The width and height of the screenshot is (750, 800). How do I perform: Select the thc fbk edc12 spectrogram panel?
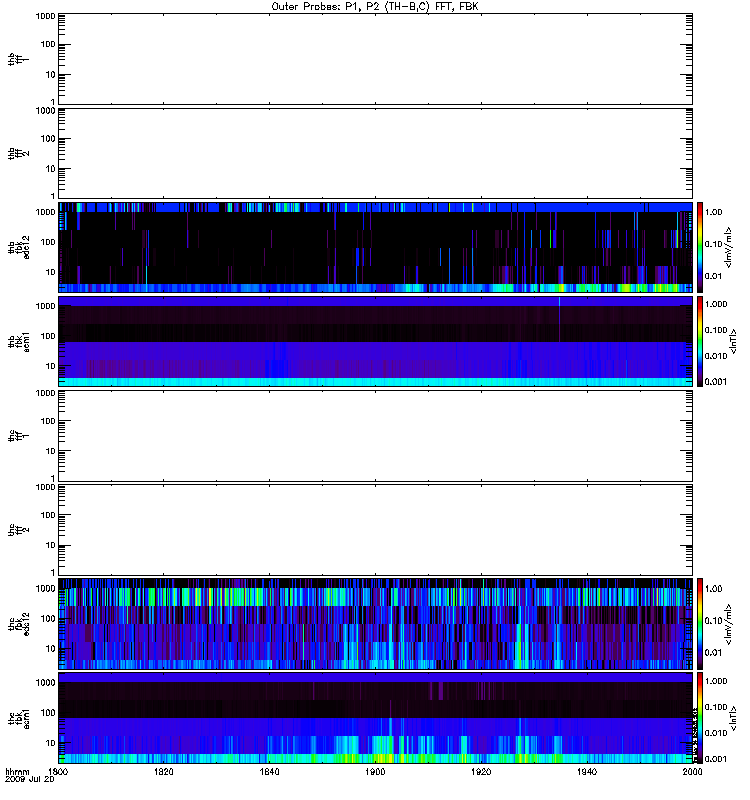pyautogui.click(x=376, y=624)
